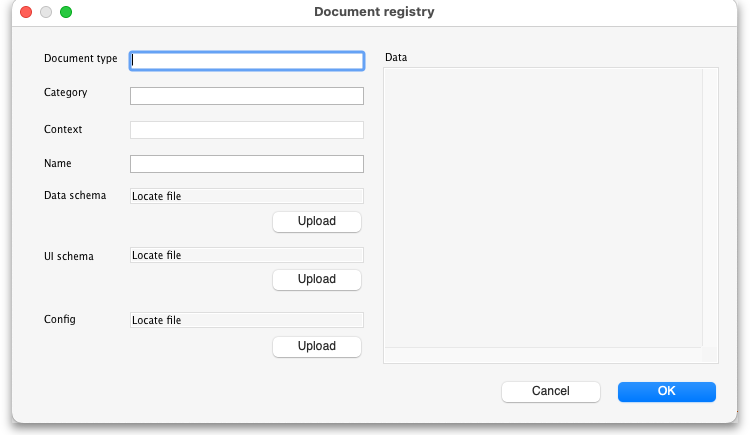Screen dimensions: 750x435
Task: Click the UI schema Locate file box
Action: pos(247,255)
